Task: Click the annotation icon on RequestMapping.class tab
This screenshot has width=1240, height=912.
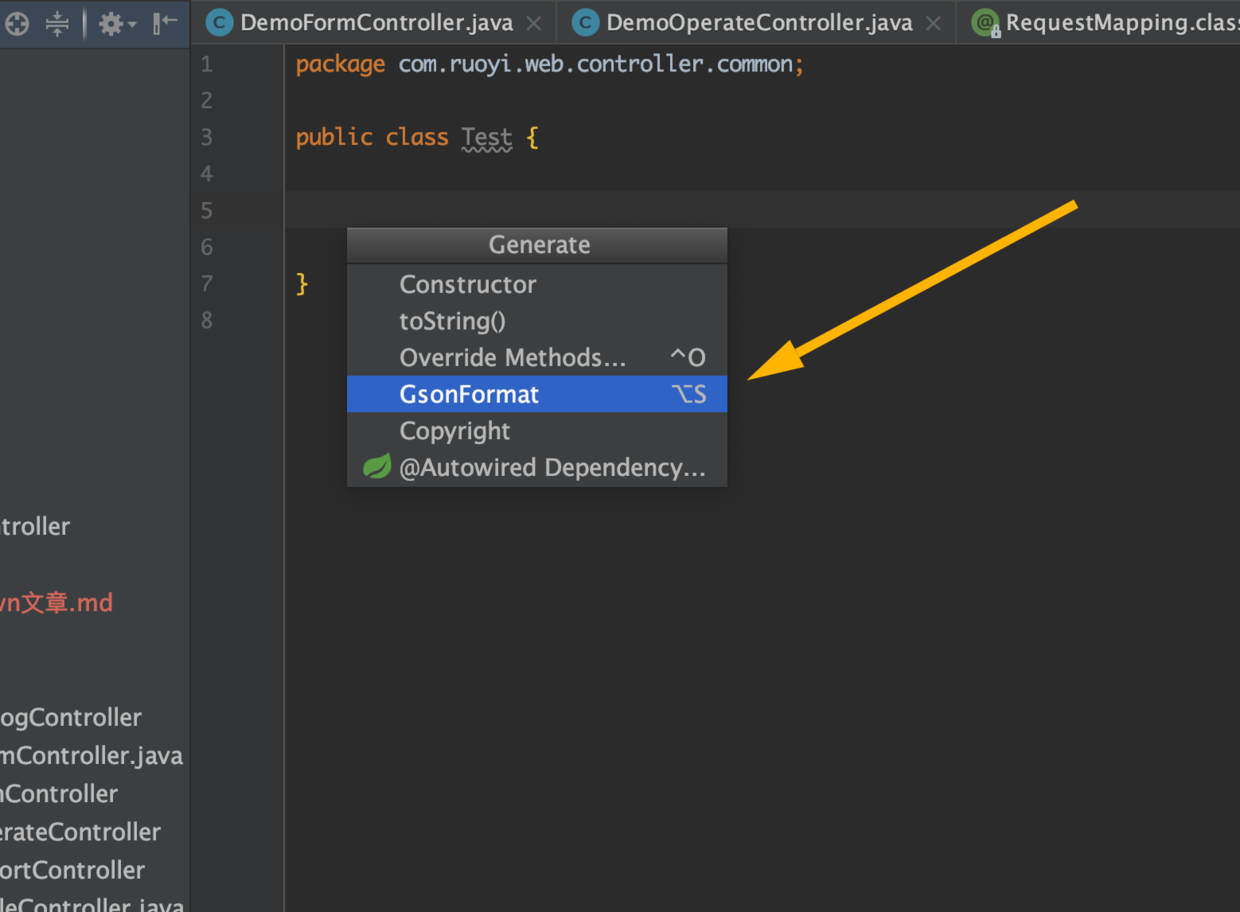Action: (986, 24)
